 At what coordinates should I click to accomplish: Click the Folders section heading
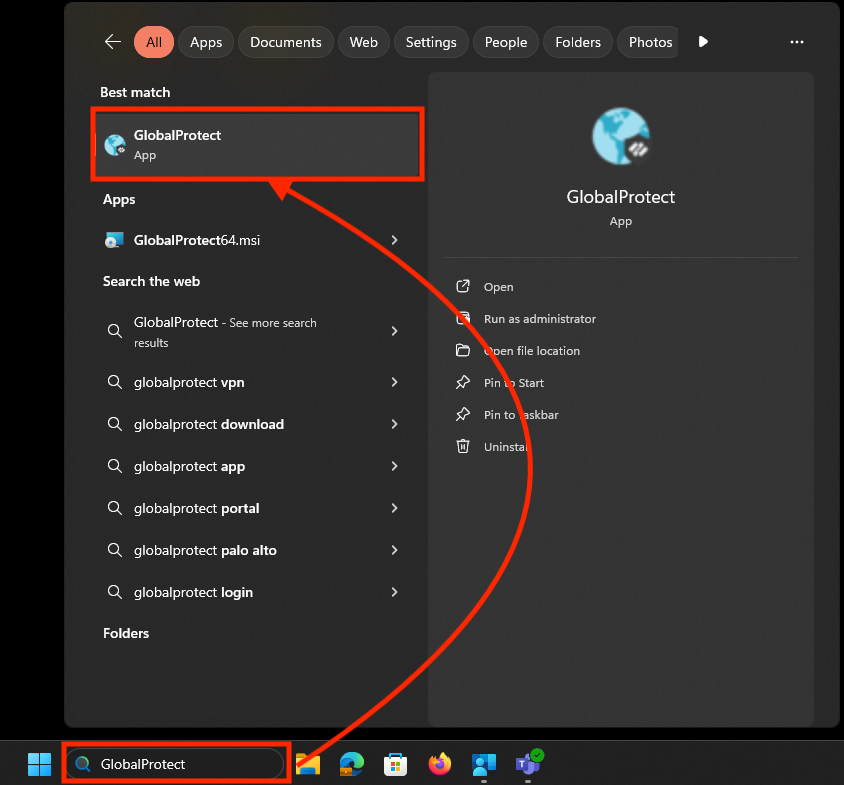tap(126, 633)
